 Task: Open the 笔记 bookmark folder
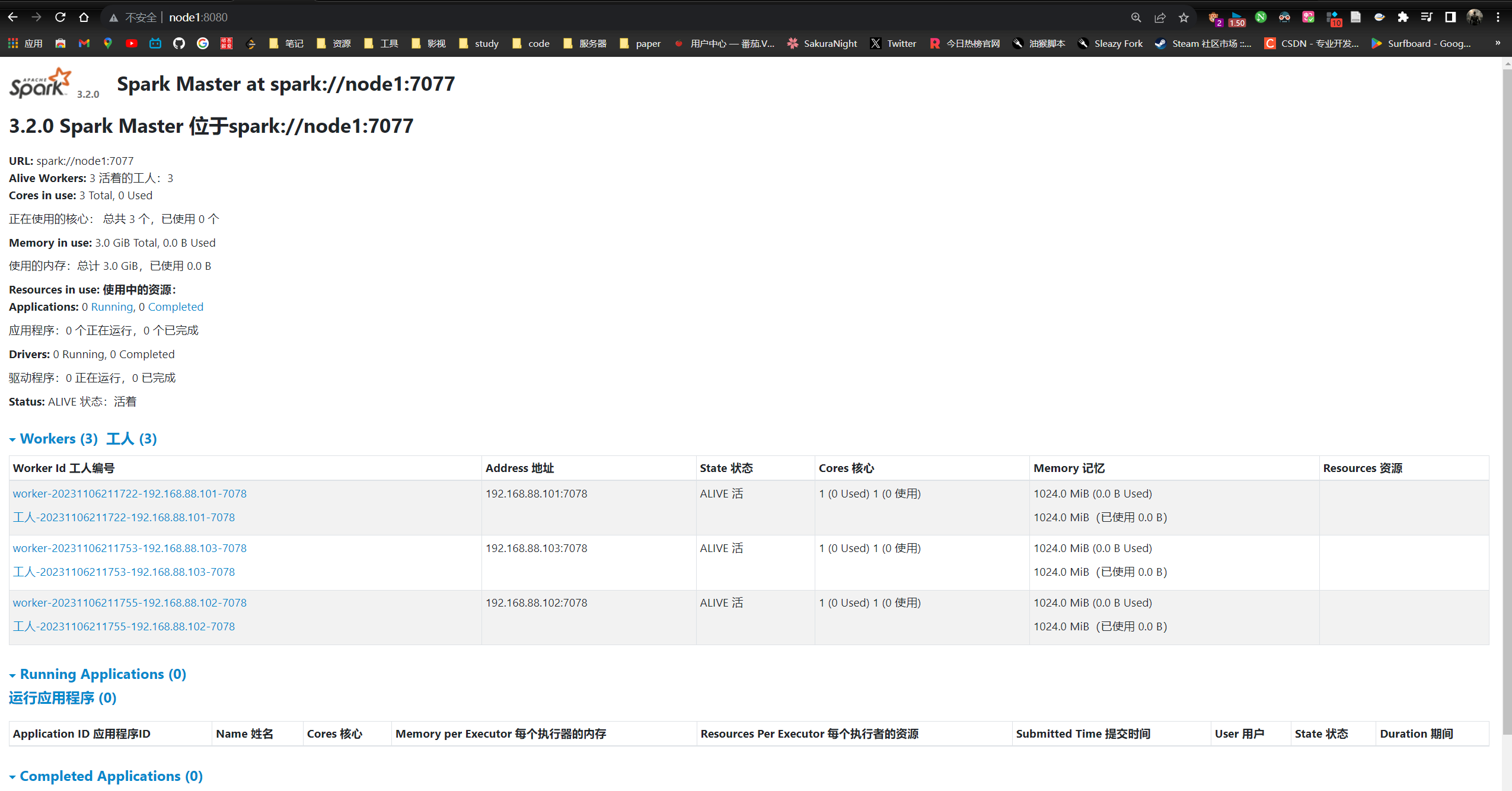(x=286, y=43)
